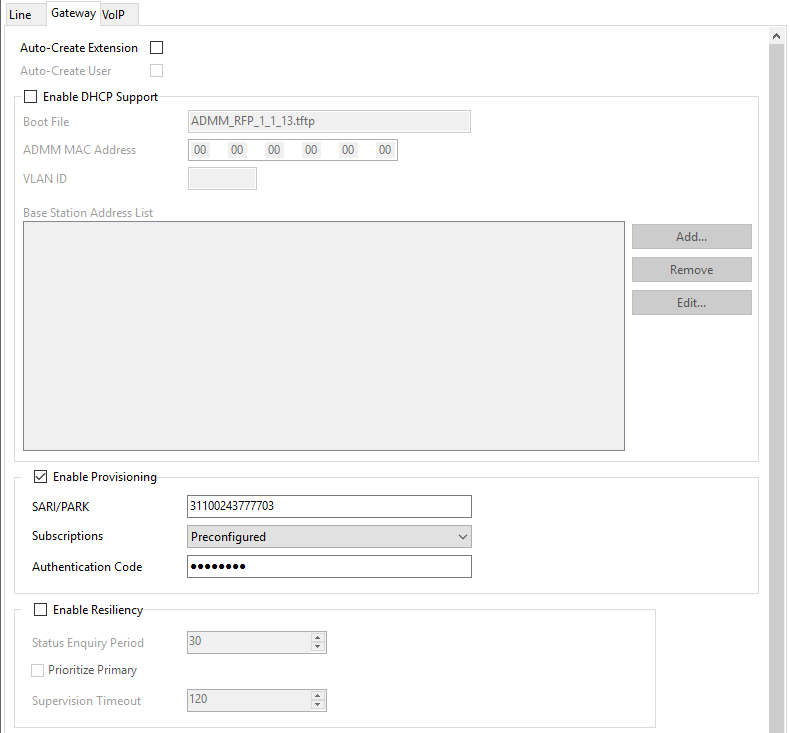Enable DHCP Support checkbox
The image size is (790, 733).
tap(31, 96)
